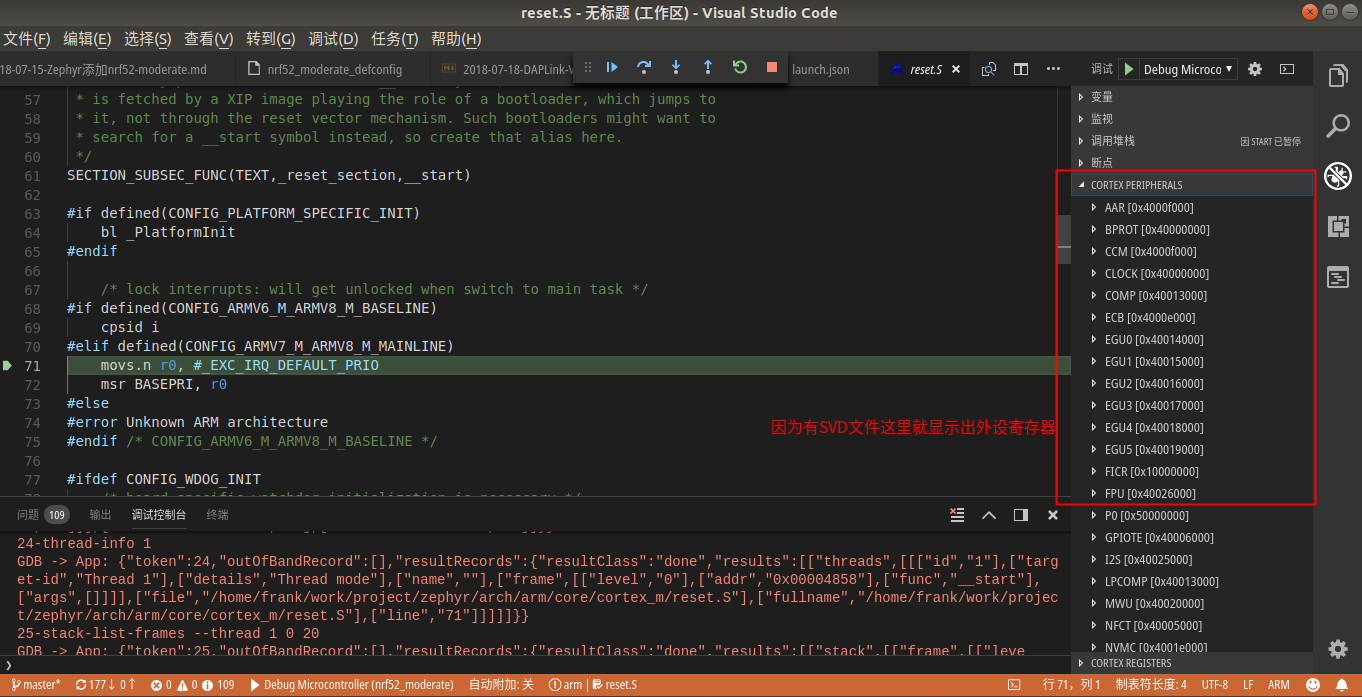Viewport: 1362px width, 697px height.
Task: Go to line via 行 71, 列 1
Action: tap(1071, 685)
